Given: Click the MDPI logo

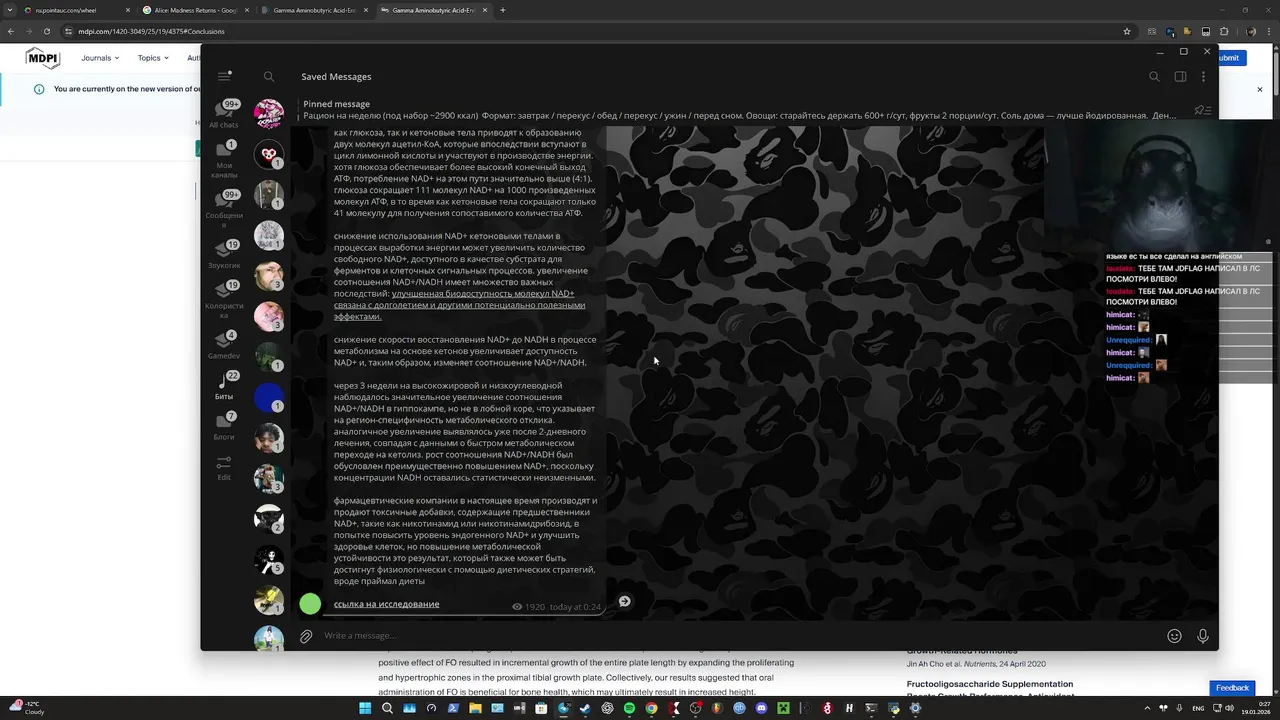Looking at the screenshot, I should (x=43, y=58).
